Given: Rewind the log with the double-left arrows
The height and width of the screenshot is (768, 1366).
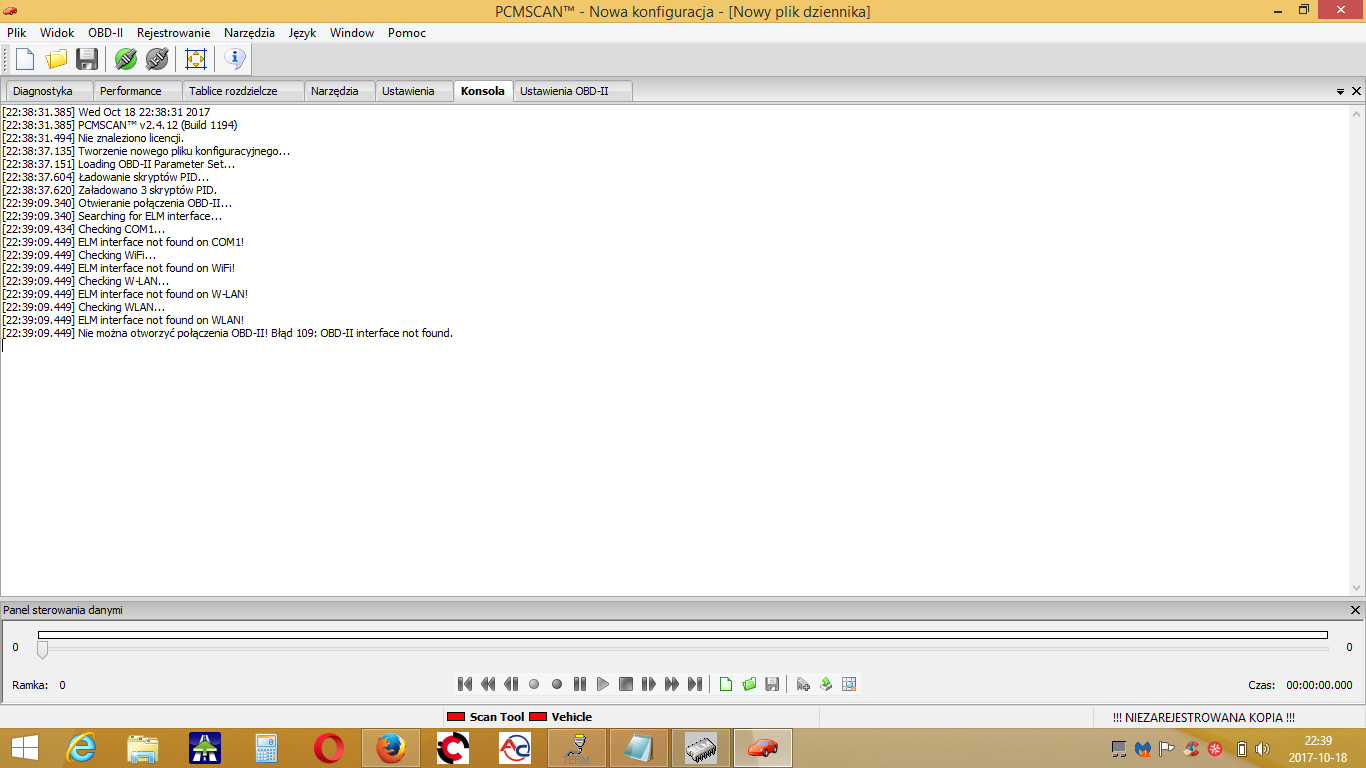Looking at the screenshot, I should [x=488, y=684].
